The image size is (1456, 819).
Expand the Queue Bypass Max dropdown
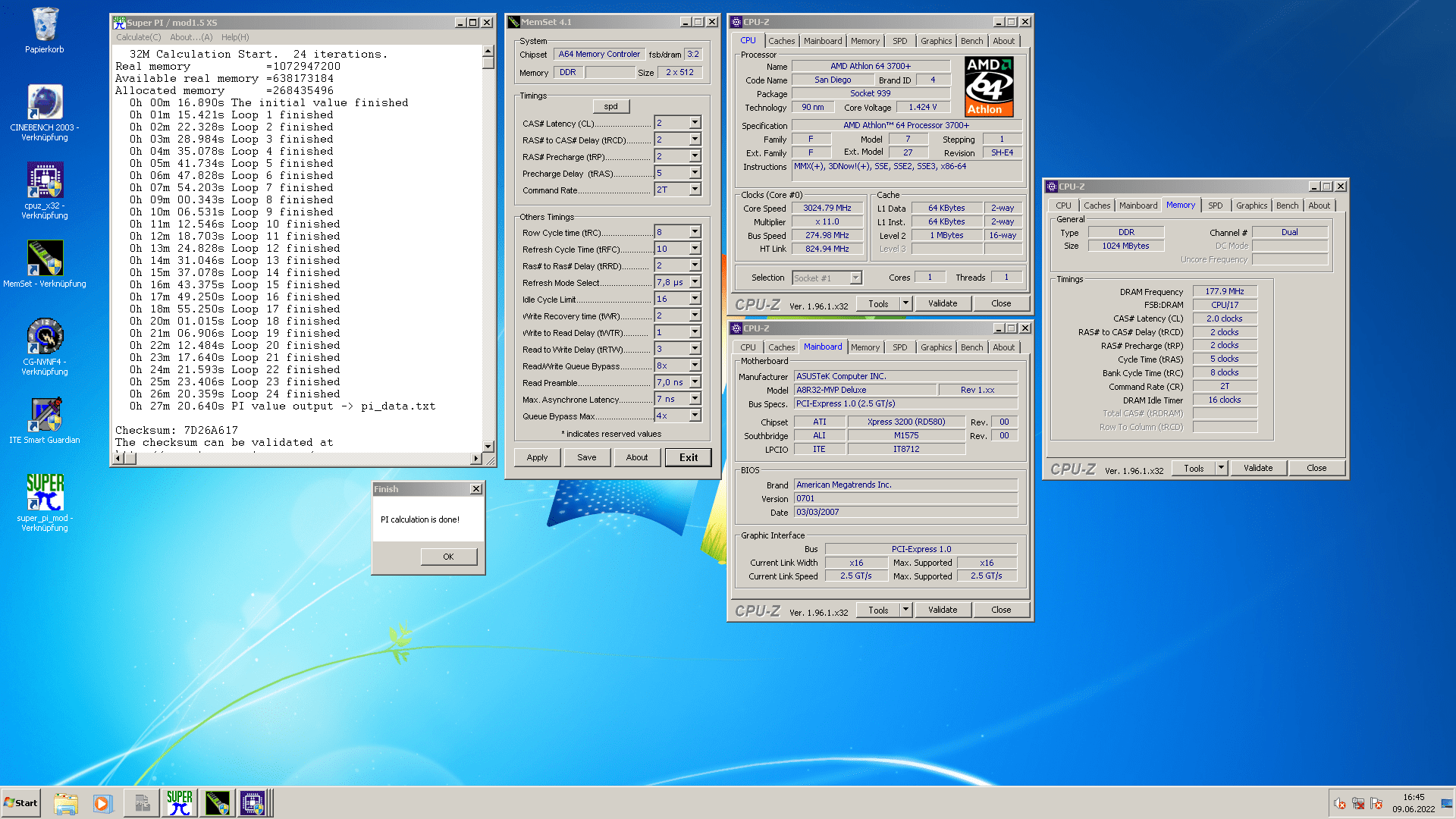[695, 416]
